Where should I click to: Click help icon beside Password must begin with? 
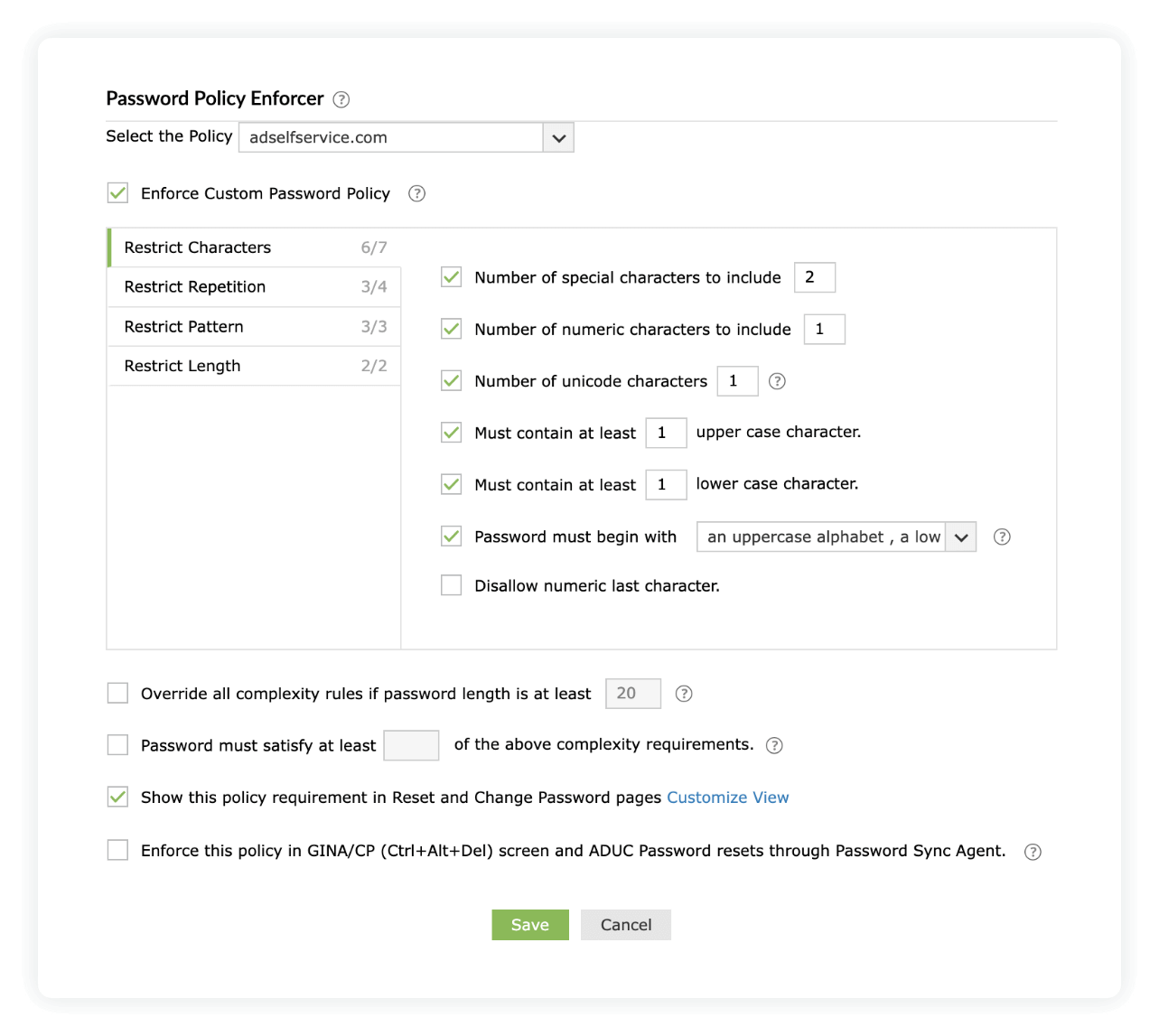click(x=1002, y=537)
